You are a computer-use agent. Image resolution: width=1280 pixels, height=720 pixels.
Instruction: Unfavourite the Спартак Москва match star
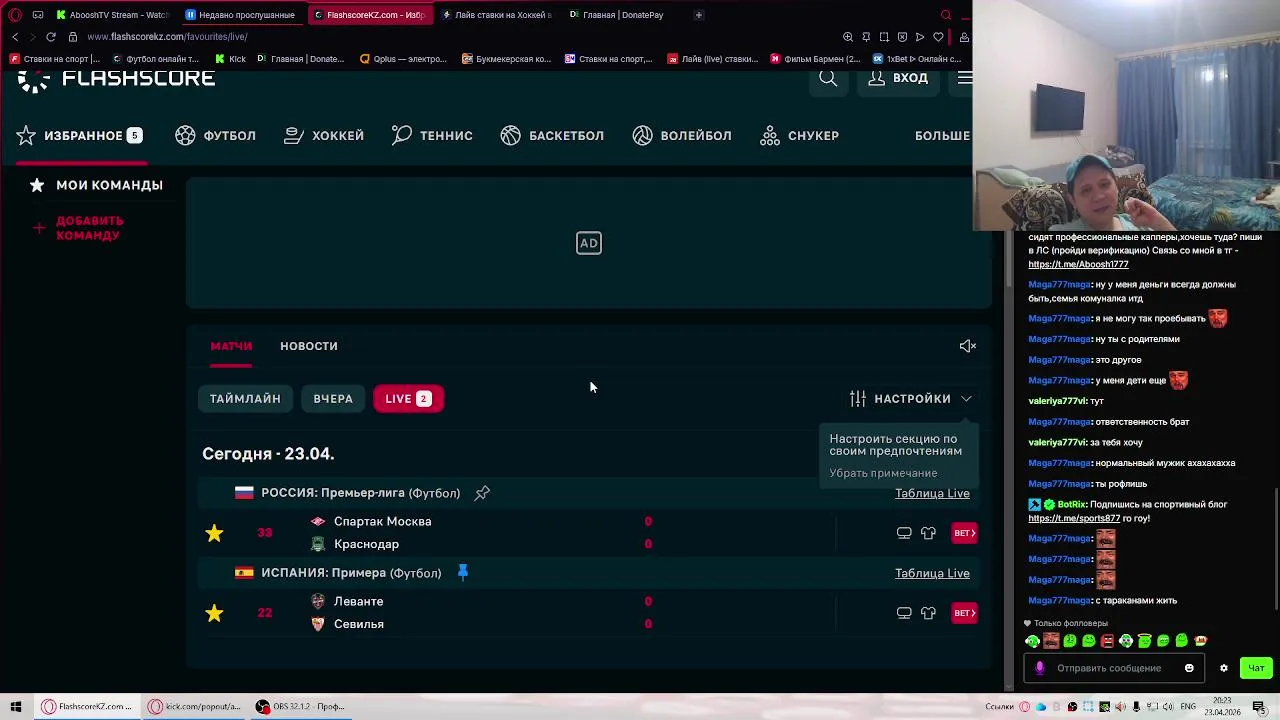214,533
